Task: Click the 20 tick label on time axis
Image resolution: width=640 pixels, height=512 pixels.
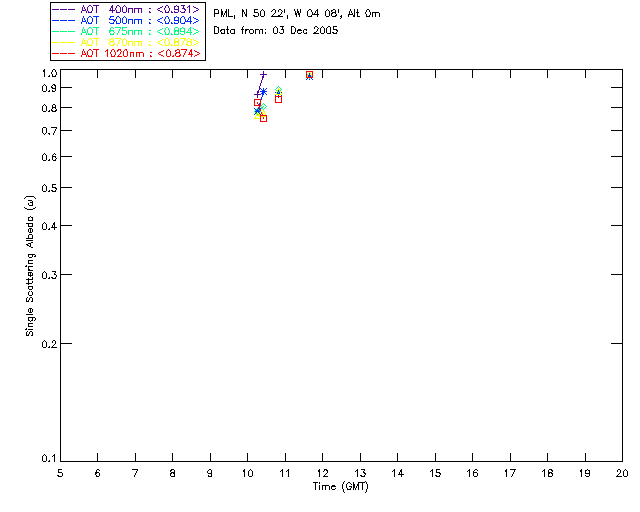Action: [622, 472]
